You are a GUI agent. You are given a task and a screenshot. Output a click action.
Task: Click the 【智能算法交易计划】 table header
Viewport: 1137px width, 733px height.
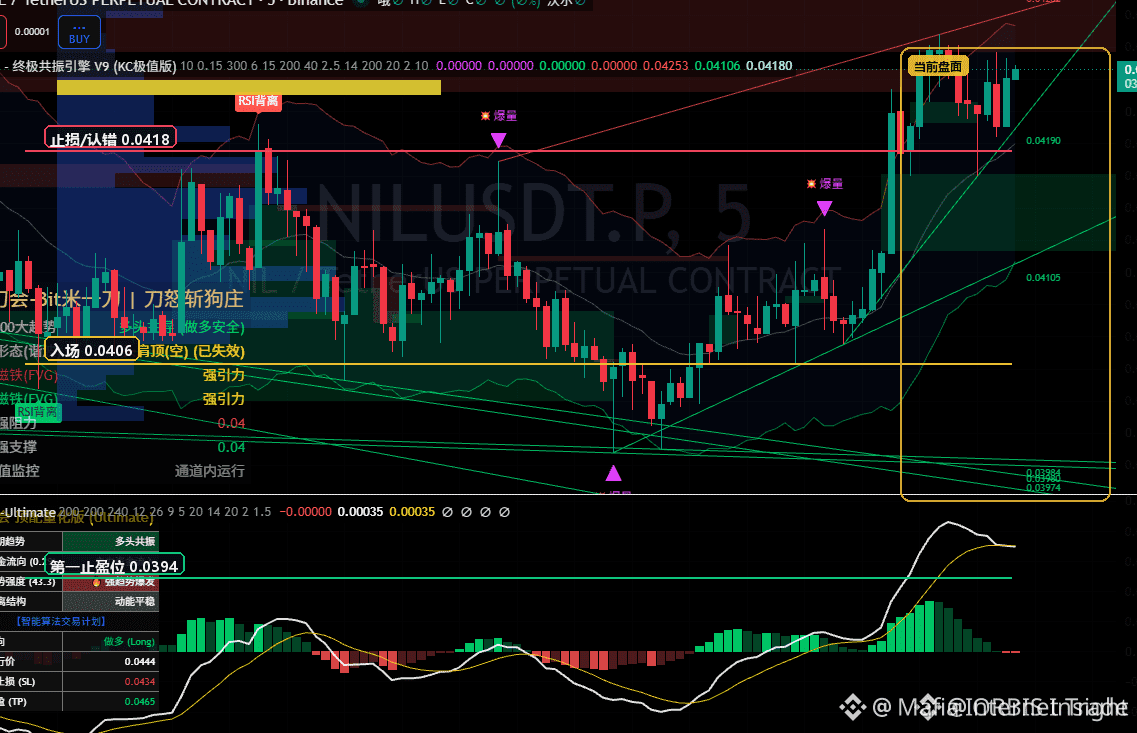click(x=62, y=621)
